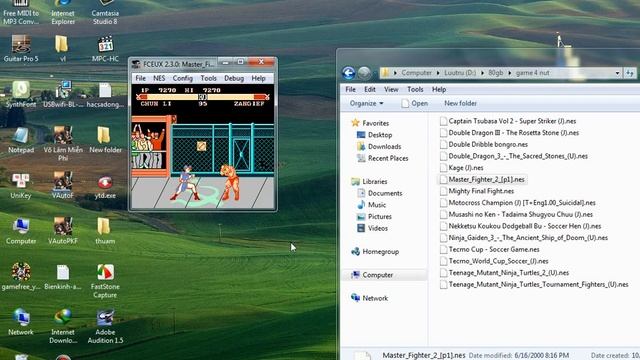Image resolution: width=640 pixels, height=360 pixels.
Task: Select Teenage_Mutant_Ninja_Turtles_2_(U).nes file
Action: tap(504, 273)
